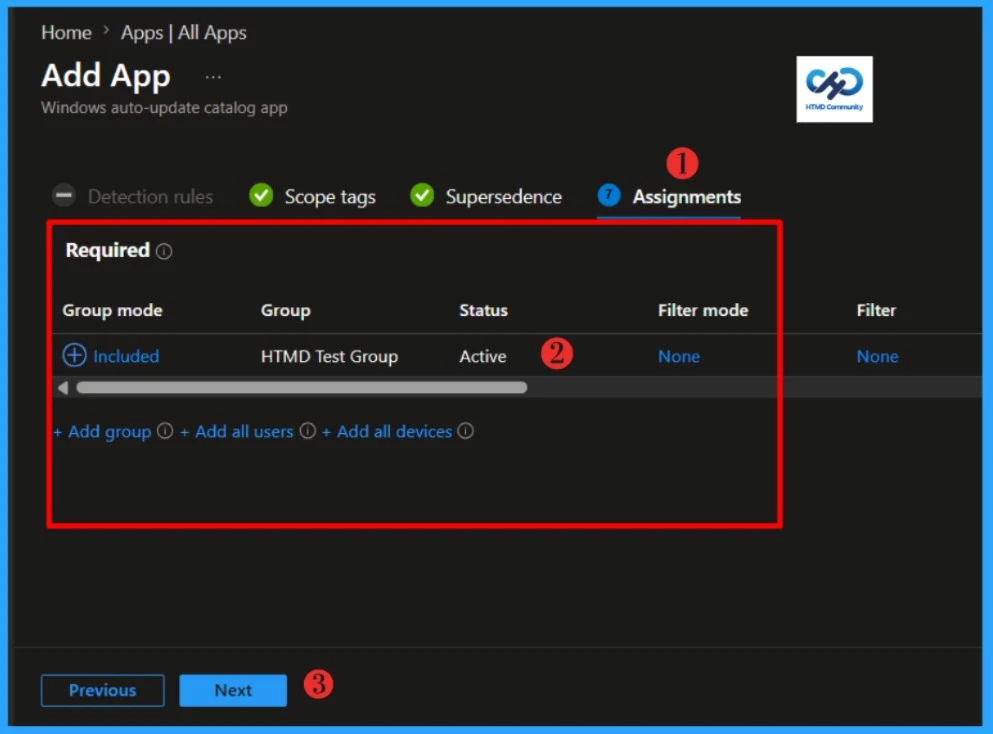Click the Included plus circle icon
Screen dimensions: 993x734
pyautogui.click(x=74, y=355)
